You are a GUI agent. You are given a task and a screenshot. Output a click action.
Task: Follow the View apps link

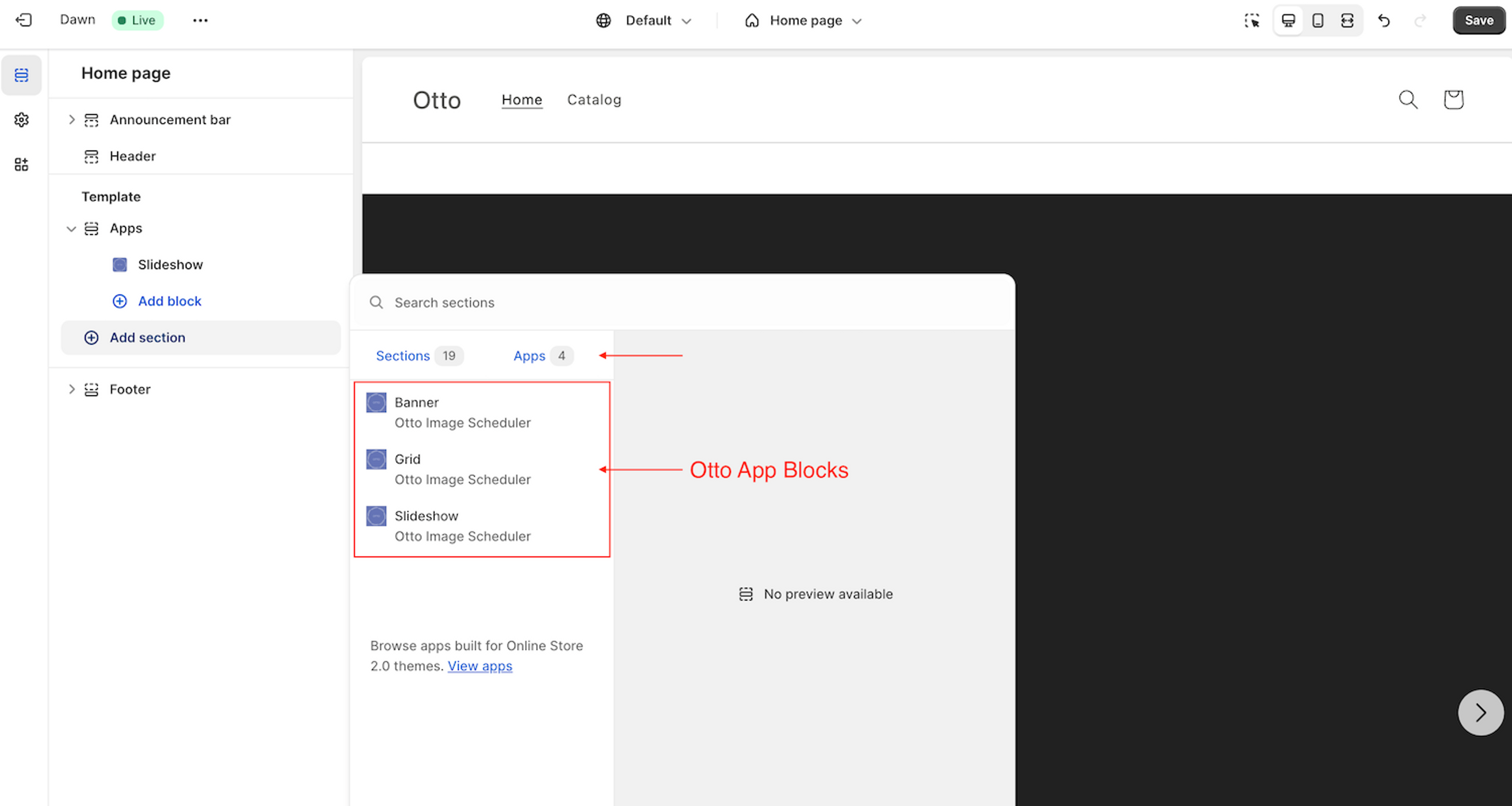(x=480, y=666)
